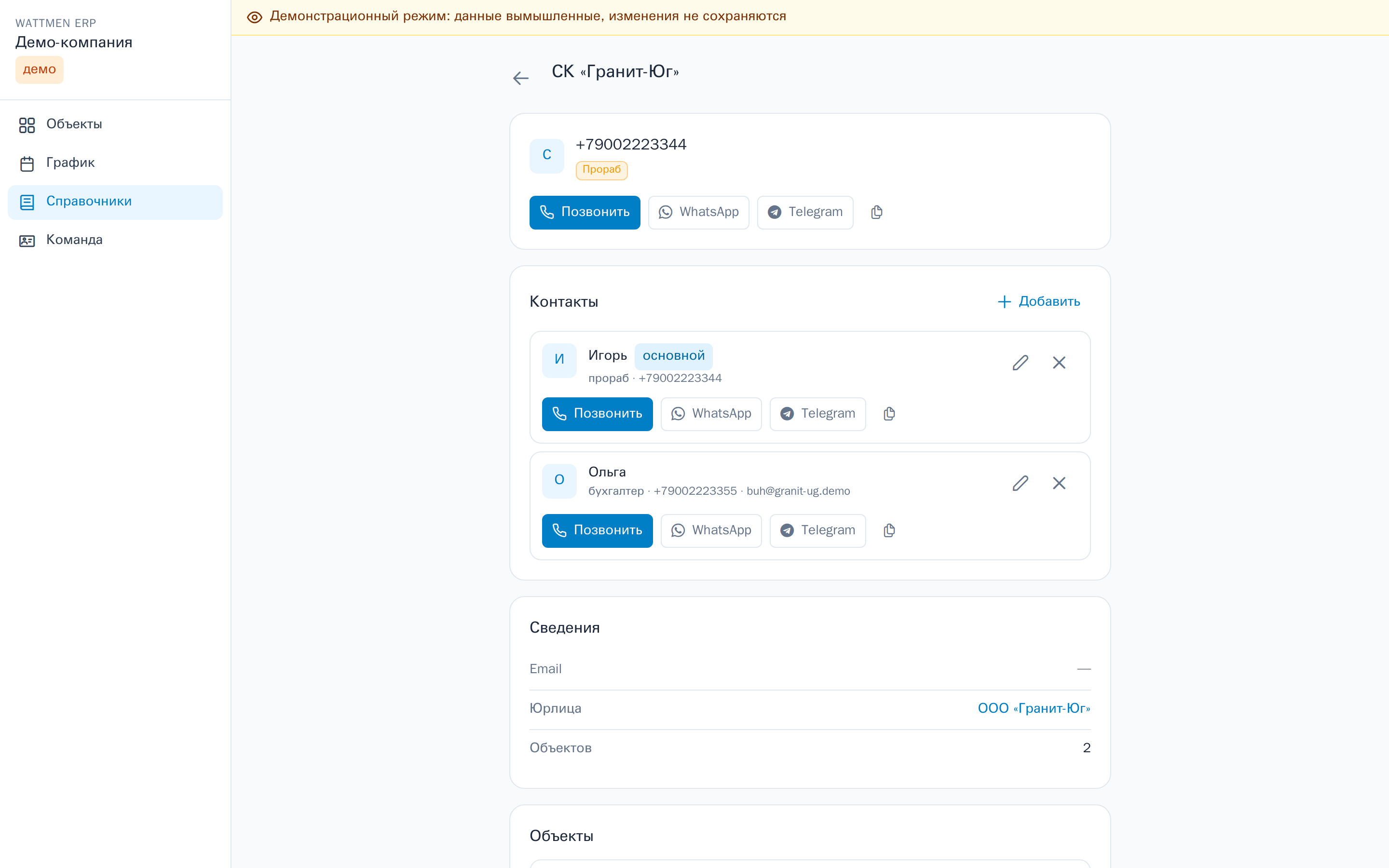Copy Ольга's phone number
The width and height of the screenshot is (1389, 868).
pos(889,530)
